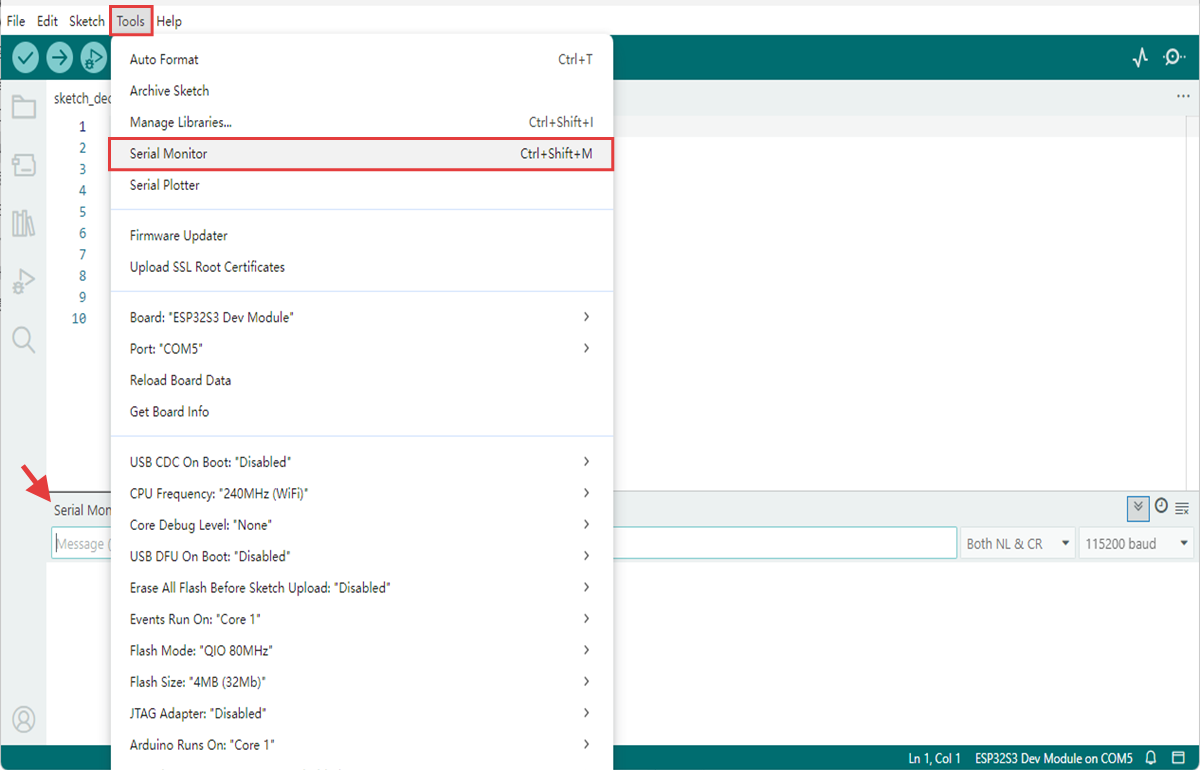This screenshot has height=770, width=1200.
Task: Expand the Board: ESP32S3 Dev Module submenu
Action: 361,317
